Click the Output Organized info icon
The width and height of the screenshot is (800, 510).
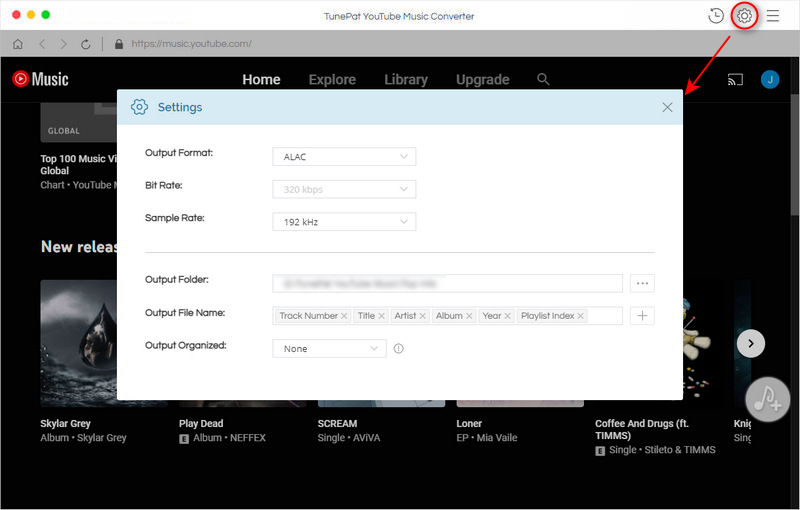click(398, 348)
